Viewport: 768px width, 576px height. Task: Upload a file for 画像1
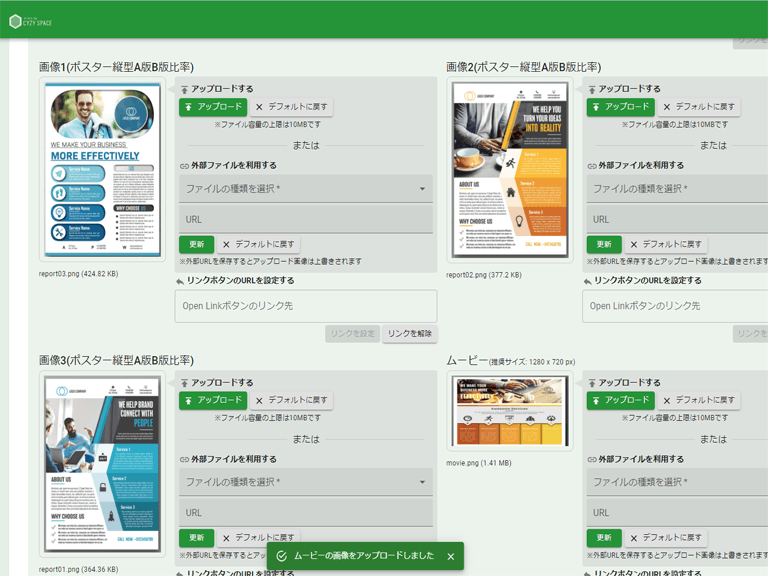[213, 107]
